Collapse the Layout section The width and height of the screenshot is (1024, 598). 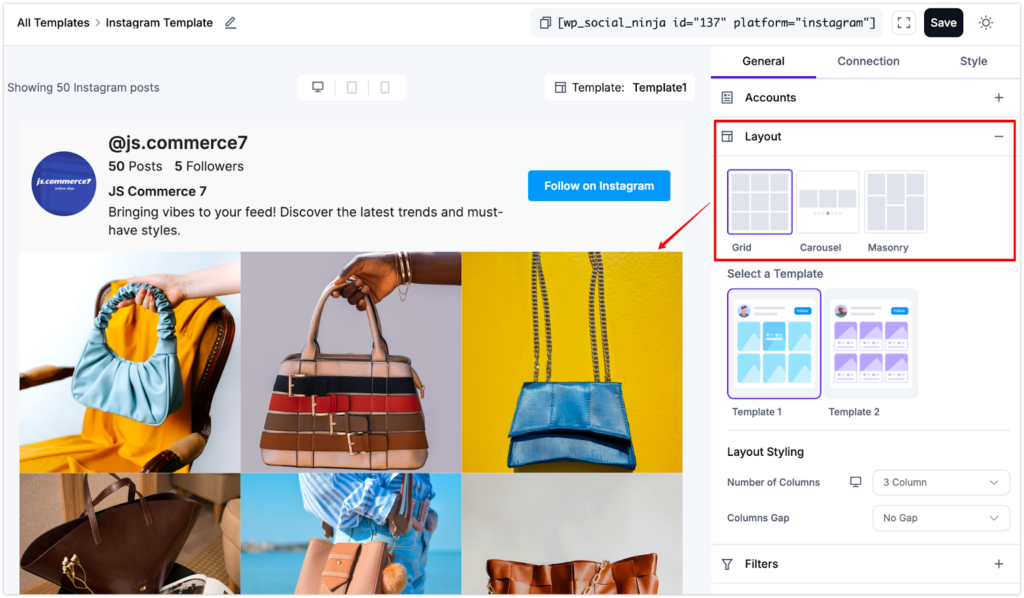[x=998, y=136]
